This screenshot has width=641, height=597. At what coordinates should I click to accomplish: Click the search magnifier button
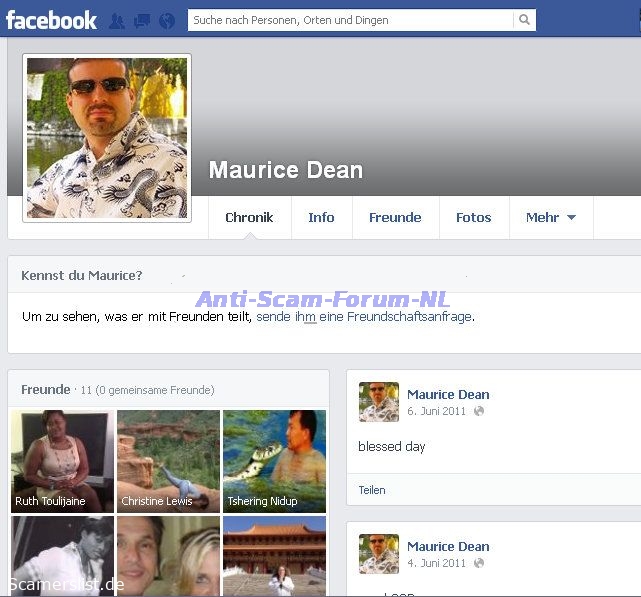pyautogui.click(x=524, y=20)
